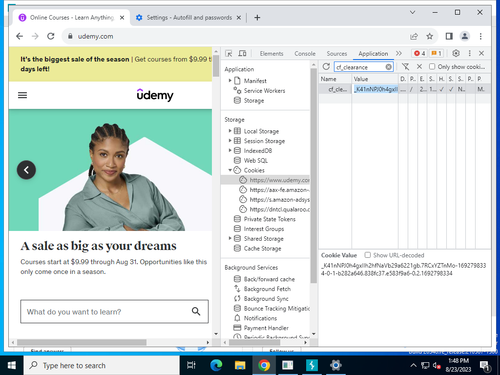This screenshot has width=500, height=375.
Task: Open Service Workers in Application panel
Action: [x=264, y=90]
